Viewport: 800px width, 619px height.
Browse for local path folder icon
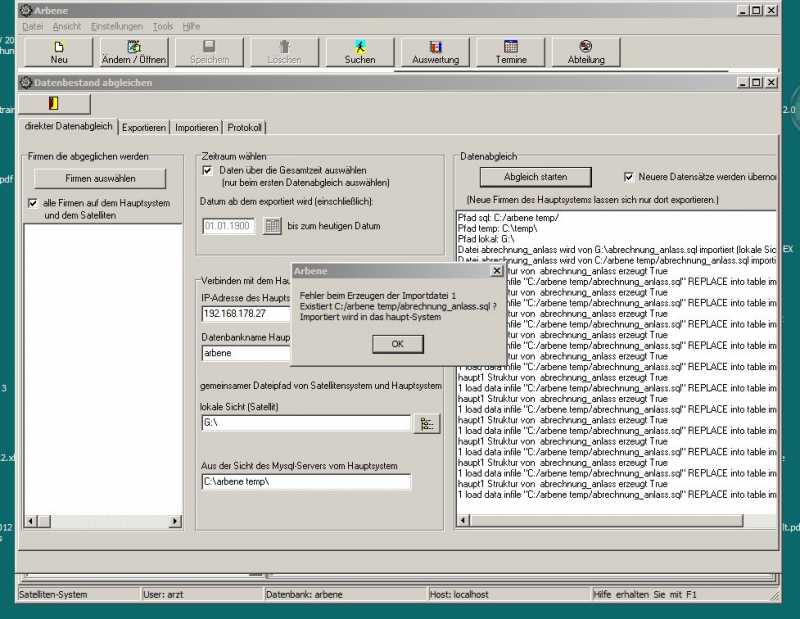tap(427, 423)
